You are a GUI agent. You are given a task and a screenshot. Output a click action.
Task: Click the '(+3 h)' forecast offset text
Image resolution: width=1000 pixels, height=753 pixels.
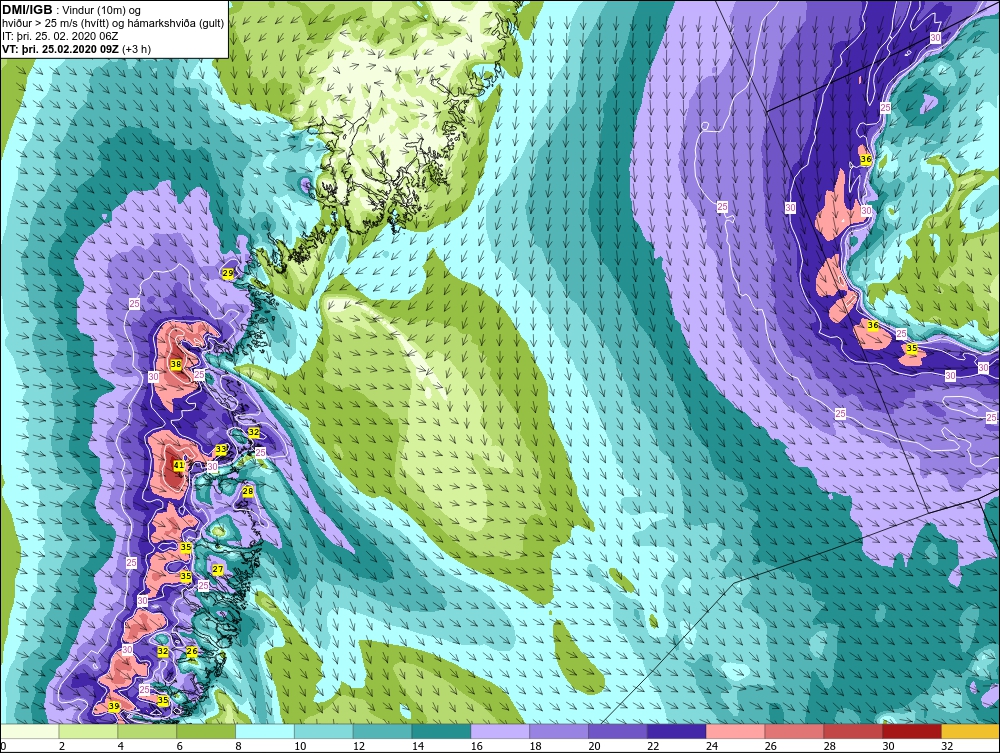[136, 48]
